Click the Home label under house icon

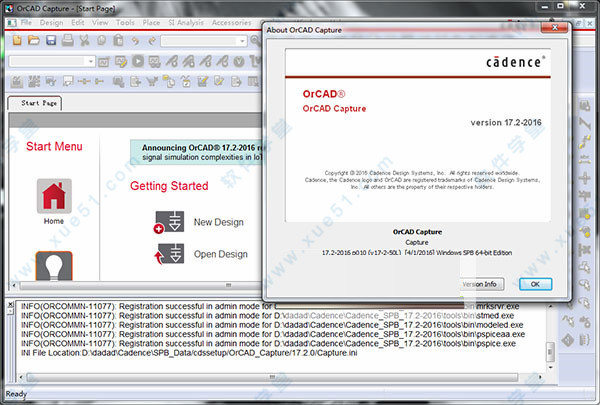click(x=54, y=221)
